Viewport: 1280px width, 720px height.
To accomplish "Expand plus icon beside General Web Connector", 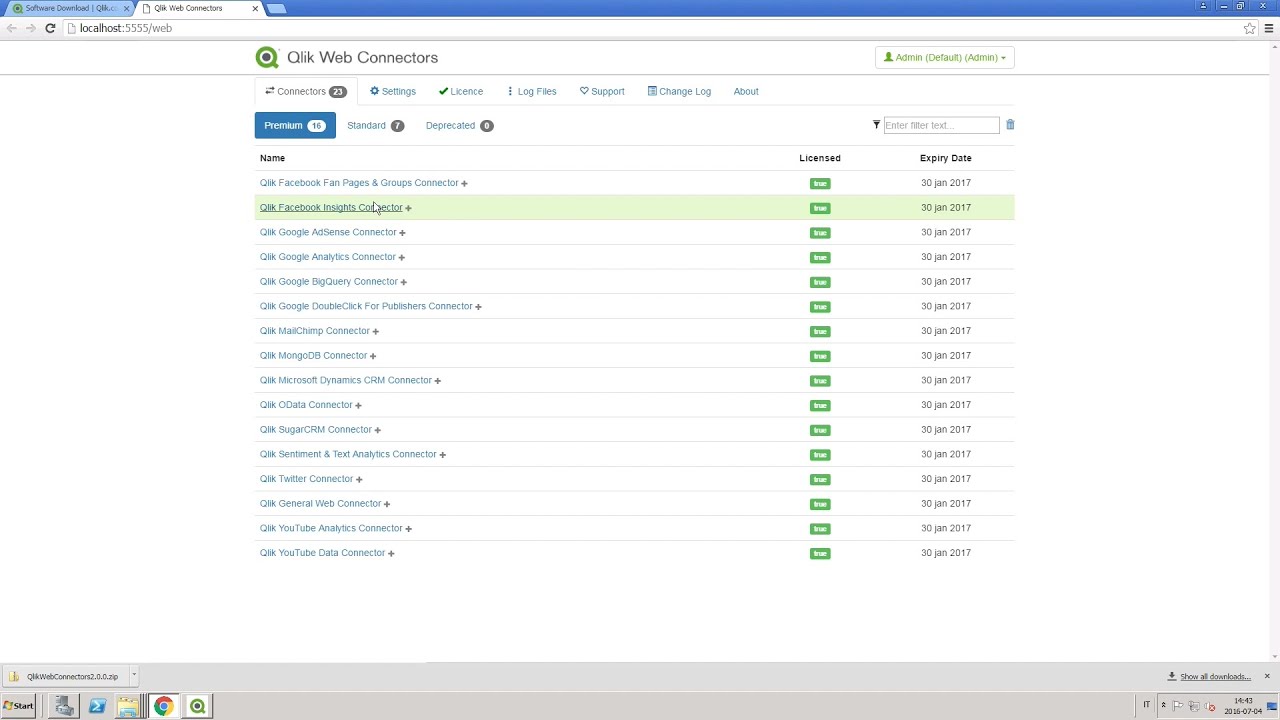I will coord(386,504).
